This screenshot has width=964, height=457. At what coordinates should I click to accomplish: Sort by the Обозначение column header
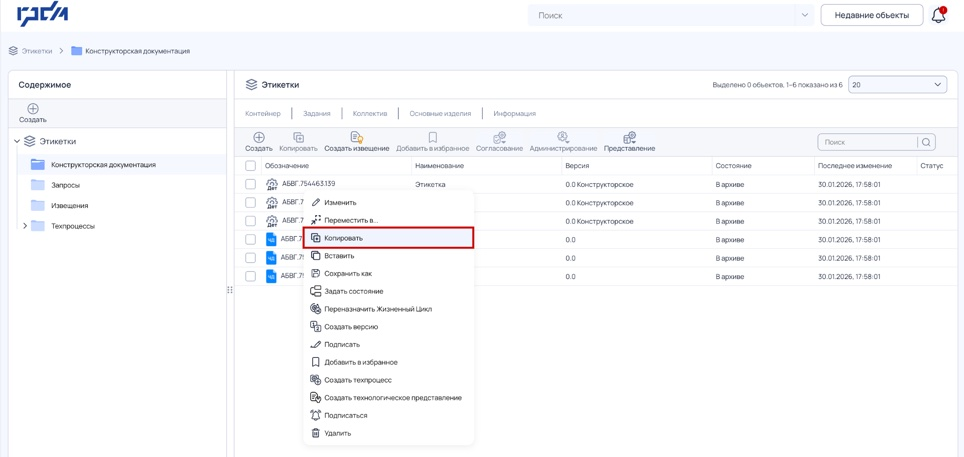click(286, 166)
